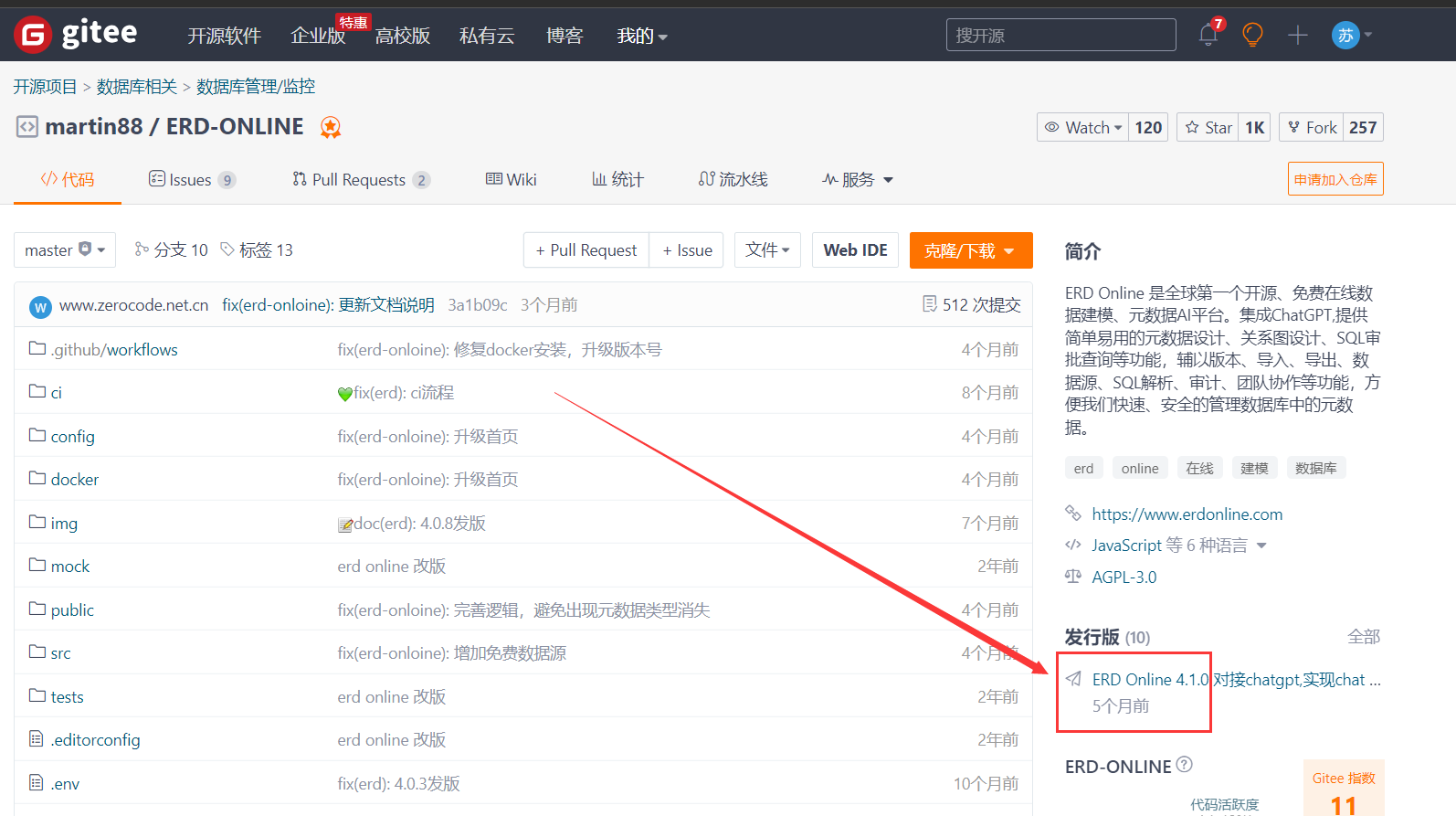Click the online topic tag
Viewport: 1456px width, 816px height.
[1140, 468]
